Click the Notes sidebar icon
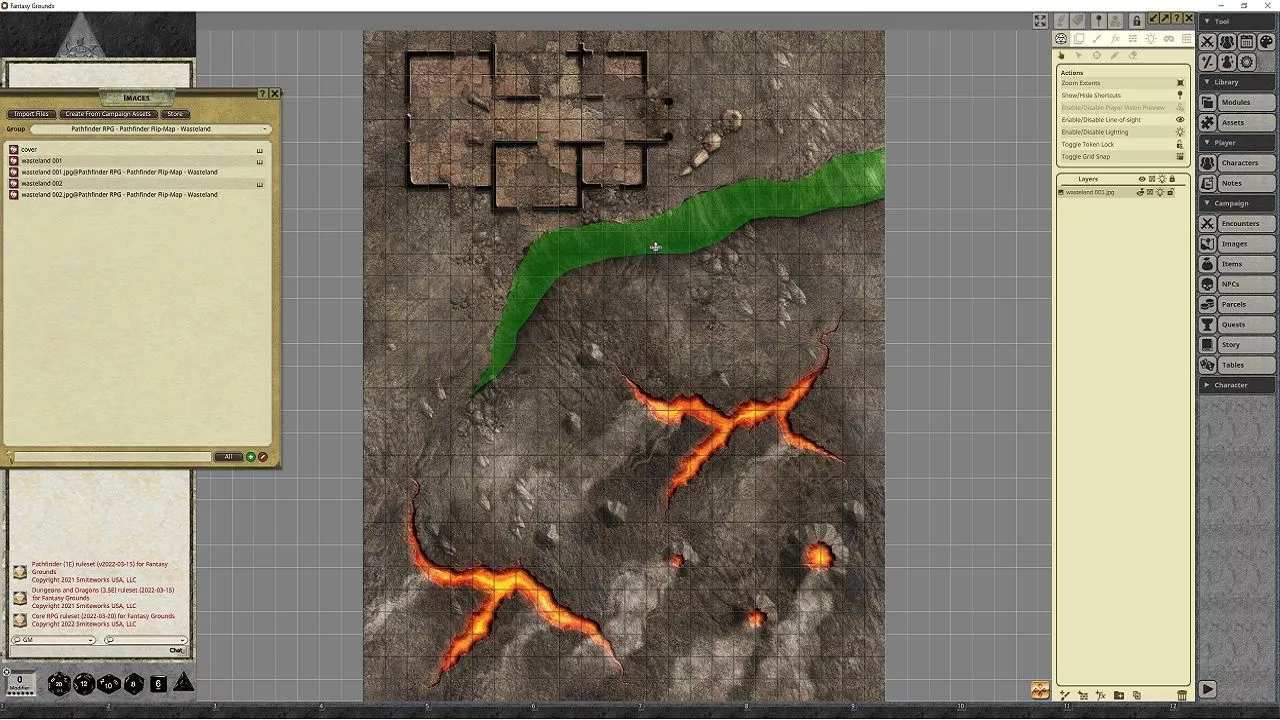The image size is (1280, 720). click(x=1208, y=183)
